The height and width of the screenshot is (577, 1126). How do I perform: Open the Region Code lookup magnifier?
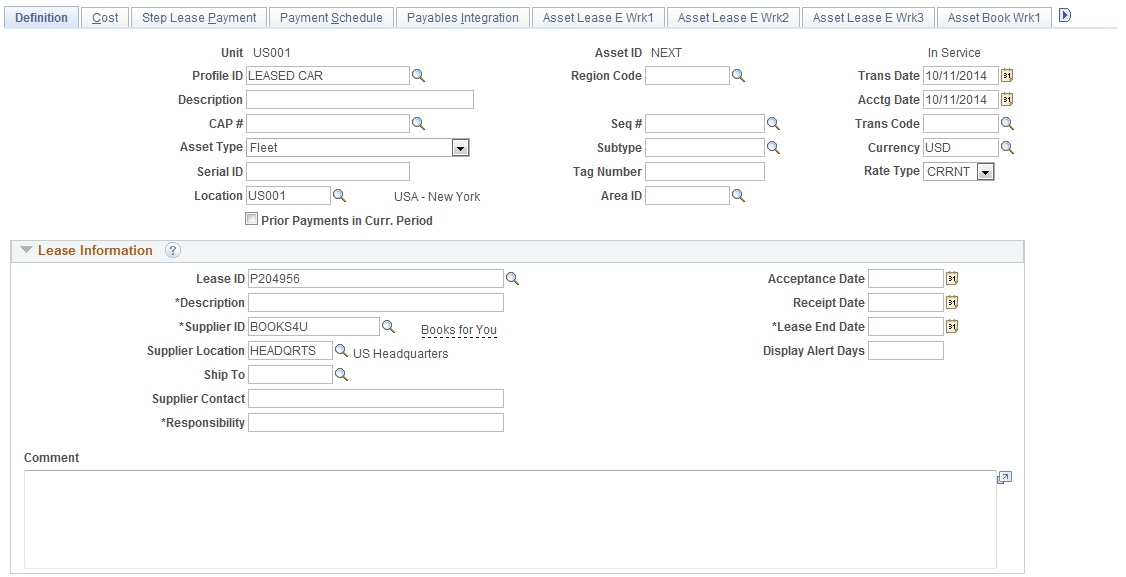click(x=739, y=75)
